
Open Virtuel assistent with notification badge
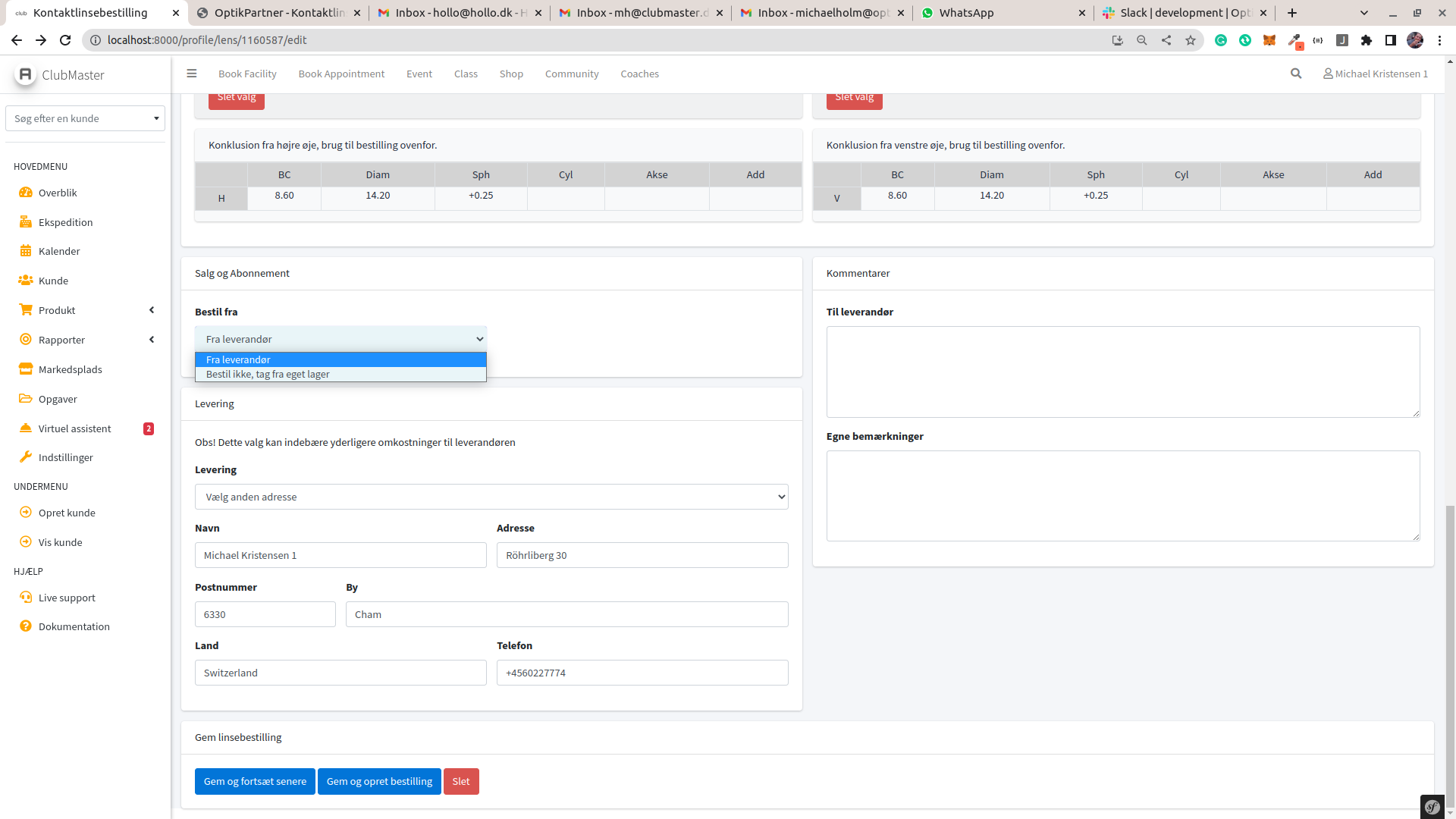pyautogui.click(x=74, y=428)
